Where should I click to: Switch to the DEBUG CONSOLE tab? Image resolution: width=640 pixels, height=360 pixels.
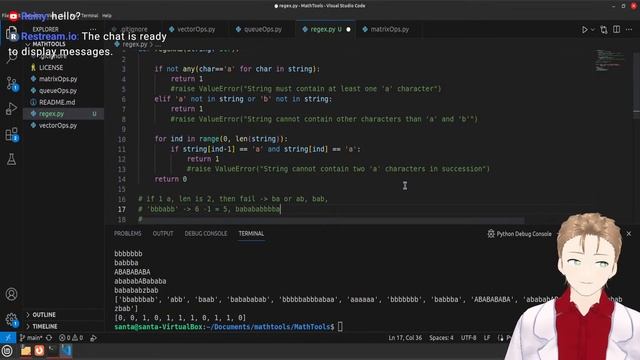(206, 233)
